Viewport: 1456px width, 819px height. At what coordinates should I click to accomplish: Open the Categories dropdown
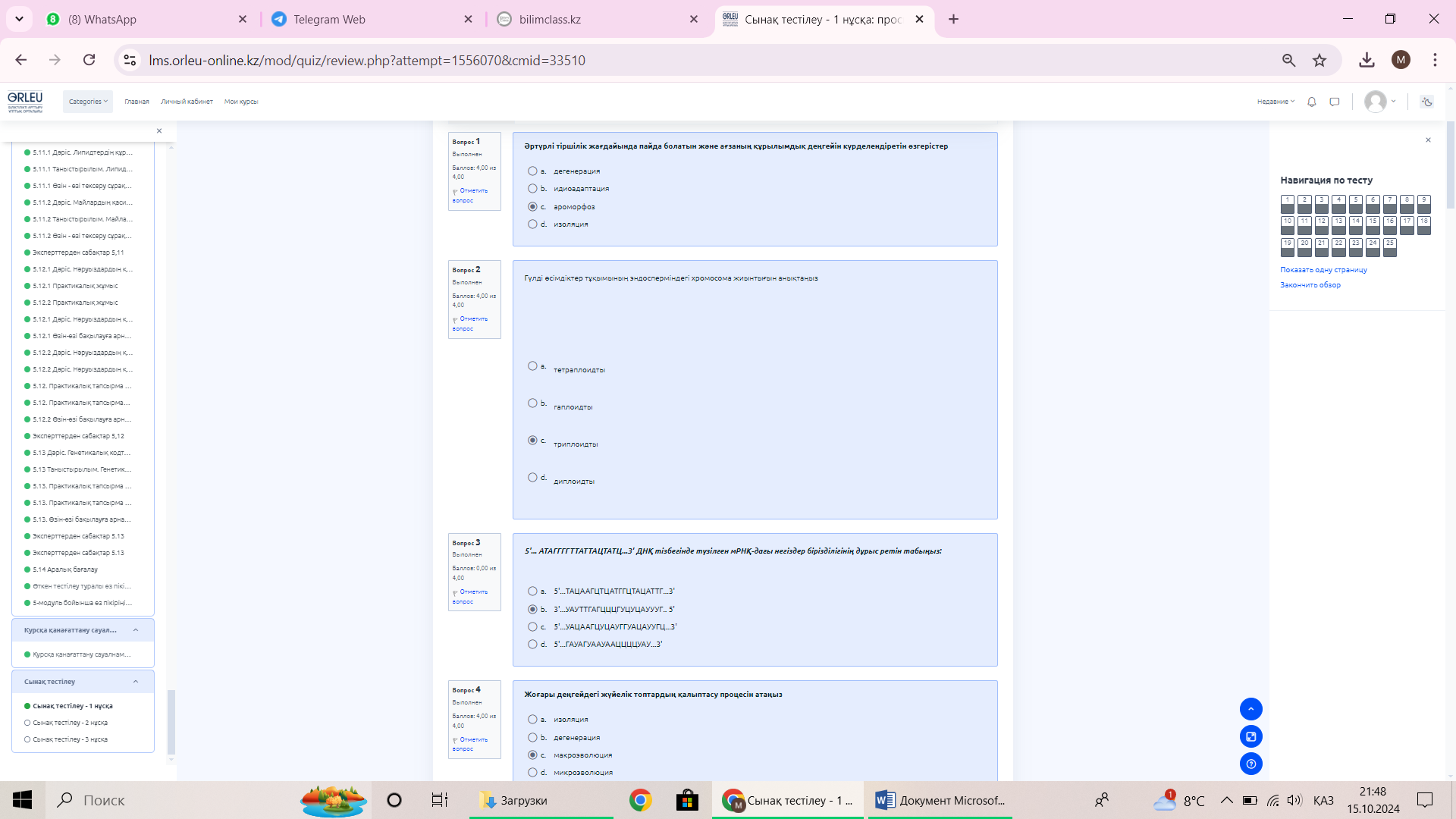pos(88,102)
